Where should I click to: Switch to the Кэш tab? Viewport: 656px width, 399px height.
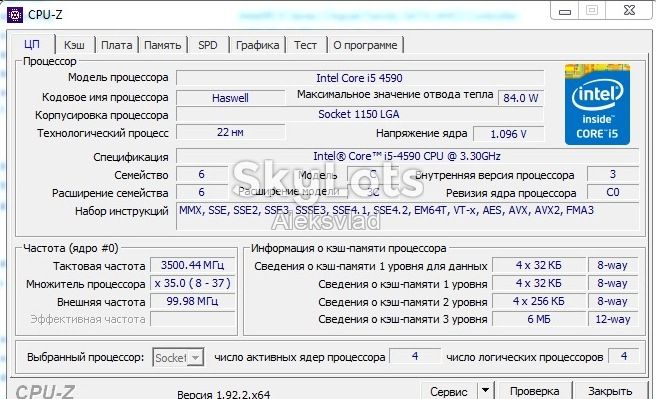coord(74,45)
